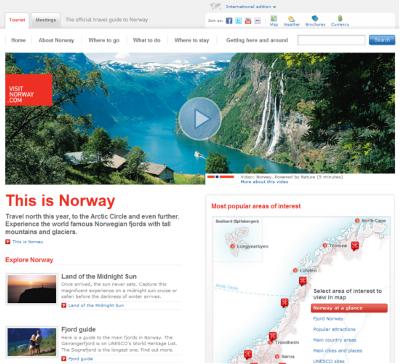Click the world map globe icon
Screen dimensions: 400x364
[216, 6]
